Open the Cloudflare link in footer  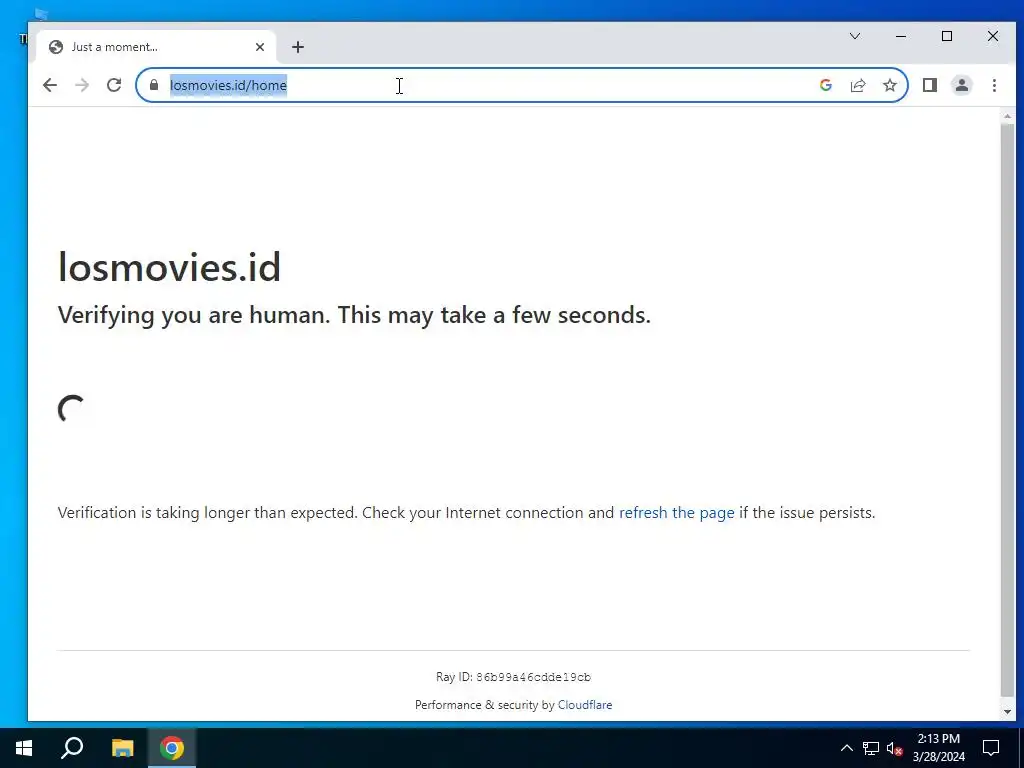(x=585, y=705)
